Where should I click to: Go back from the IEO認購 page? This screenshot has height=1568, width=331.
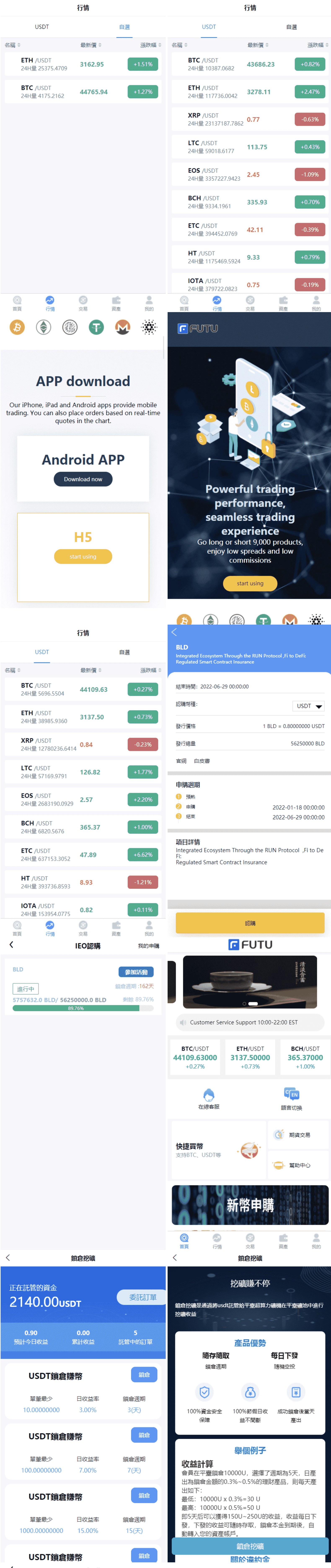11,945
